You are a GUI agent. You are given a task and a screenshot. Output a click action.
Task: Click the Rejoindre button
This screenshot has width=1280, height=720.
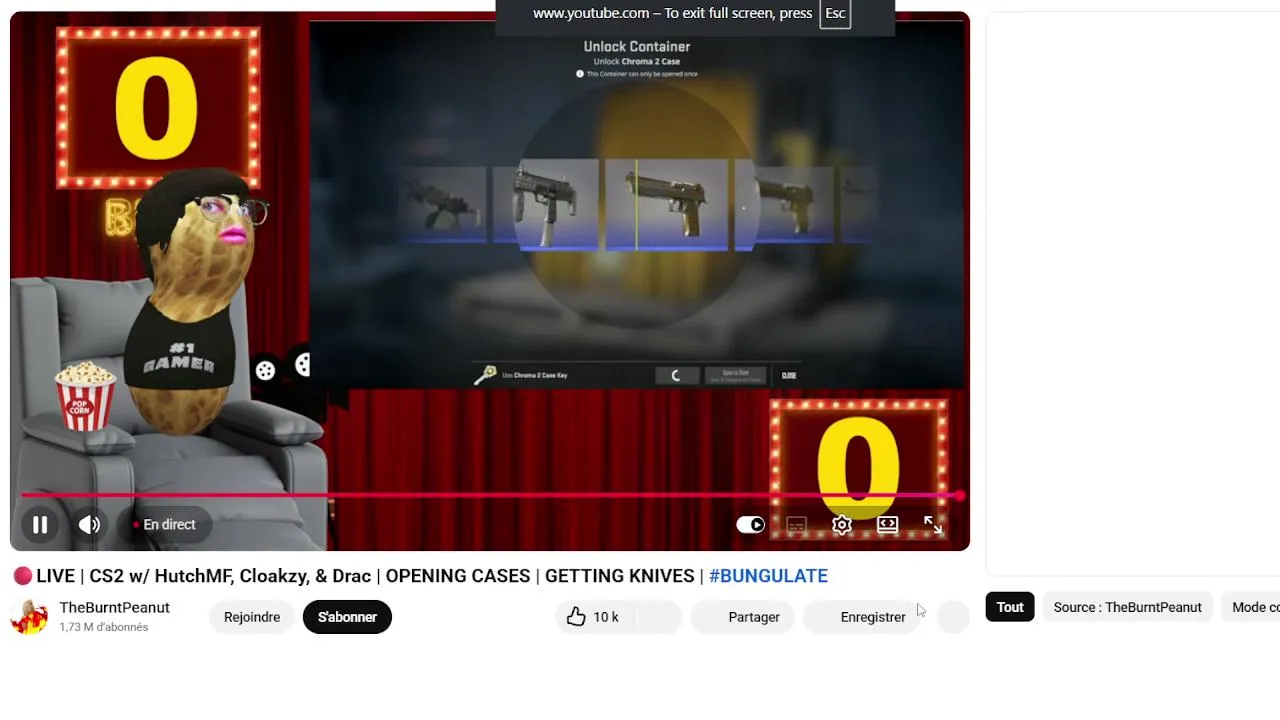click(x=252, y=617)
